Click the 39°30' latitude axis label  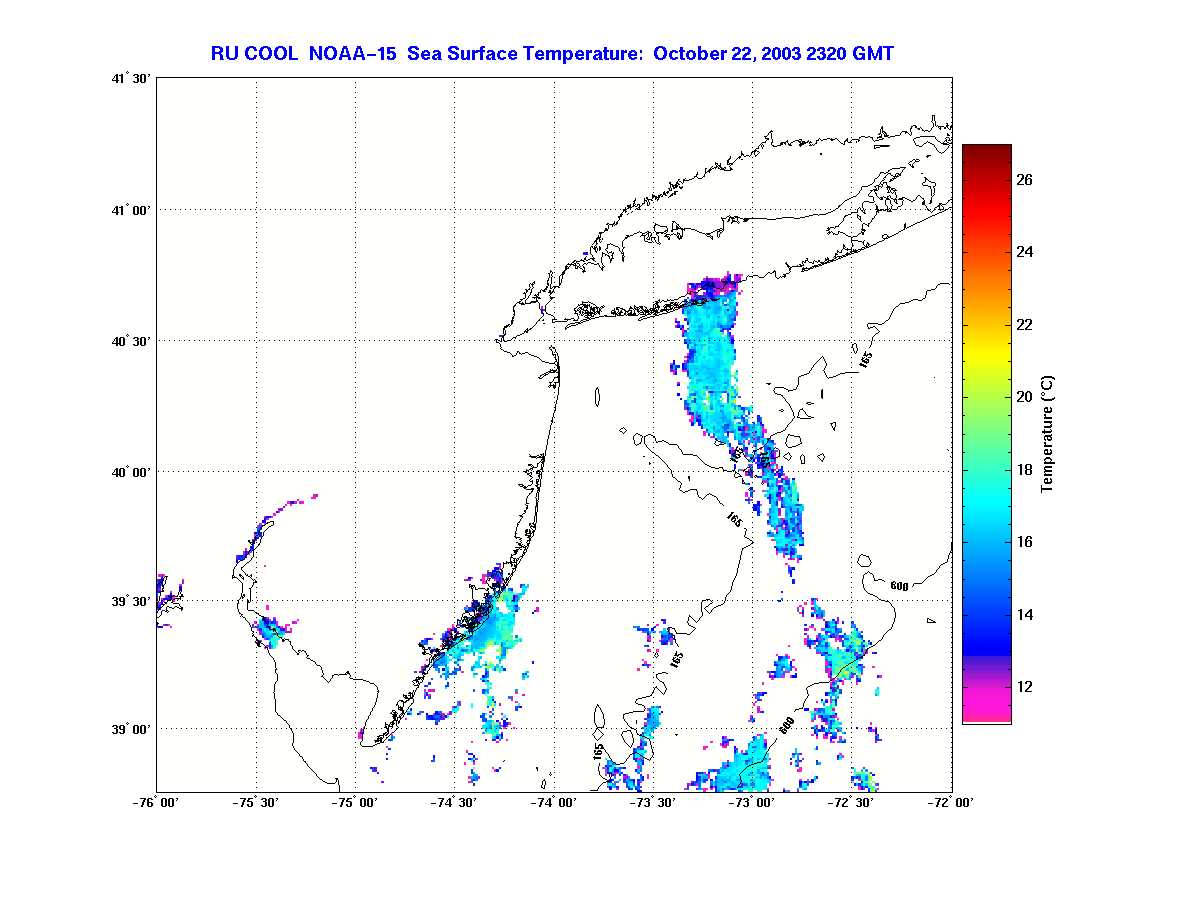click(132, 600)
